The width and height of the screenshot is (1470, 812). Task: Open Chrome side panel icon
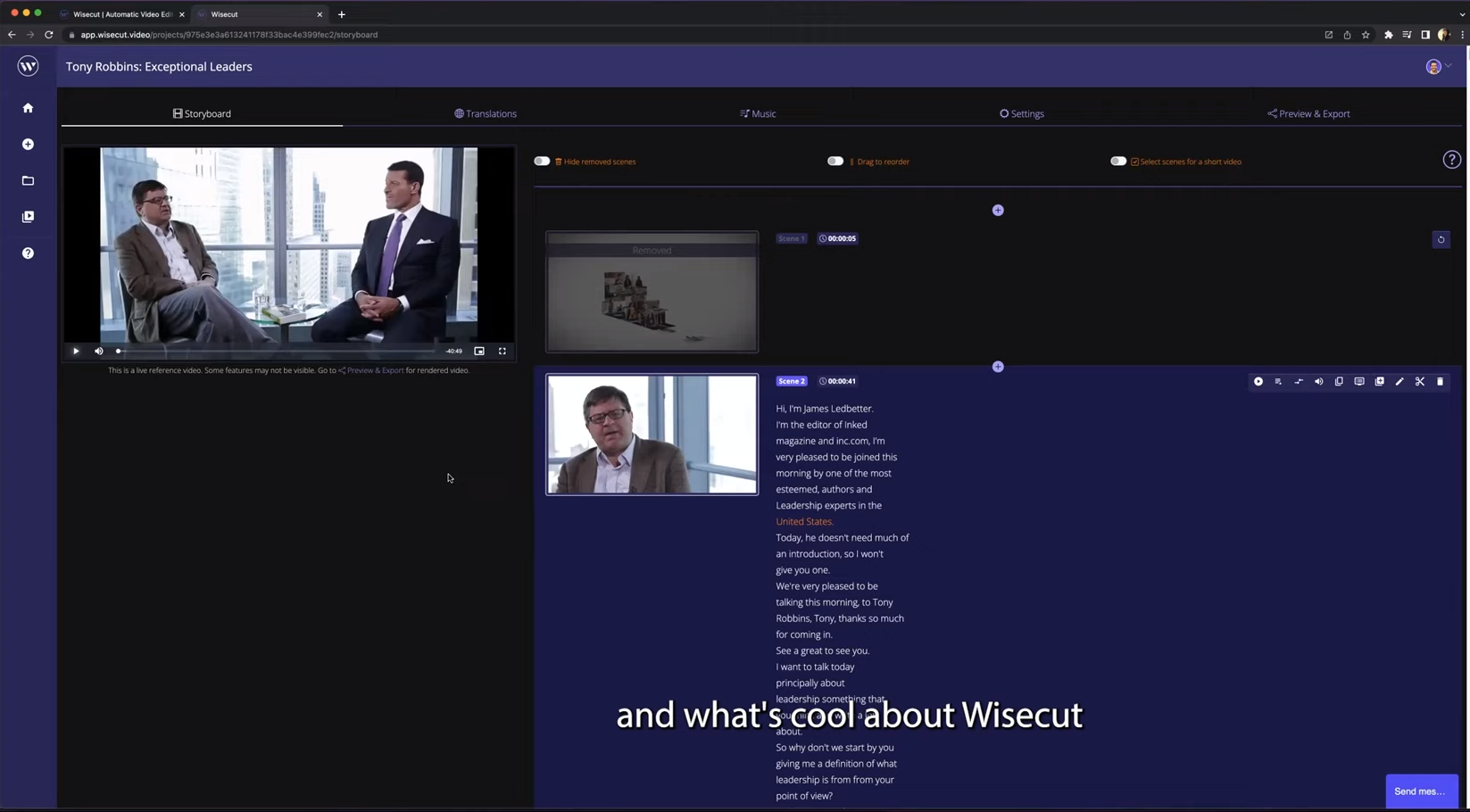coord(1425,35)
